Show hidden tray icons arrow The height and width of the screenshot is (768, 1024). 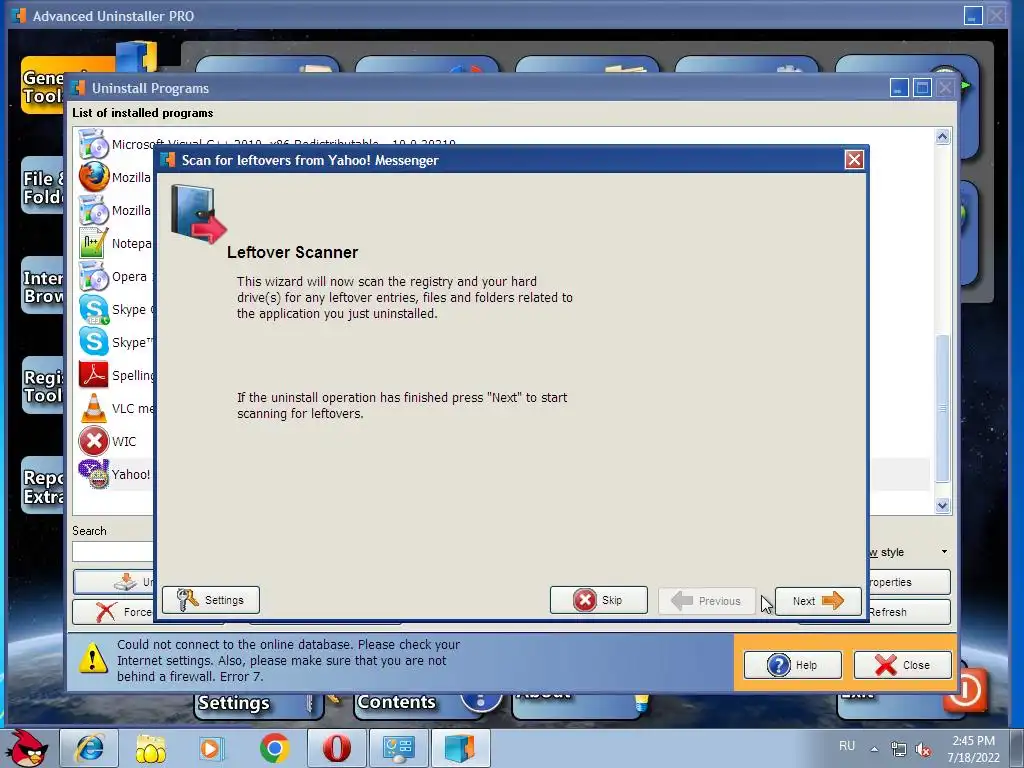coord(874,748)
